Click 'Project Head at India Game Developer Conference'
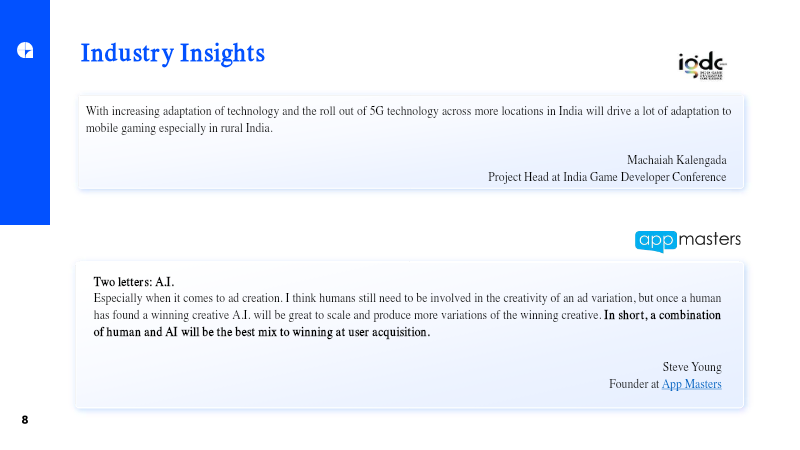Viewport: 800px width, 450px height. pyautogui.click(x=607, y=177)
